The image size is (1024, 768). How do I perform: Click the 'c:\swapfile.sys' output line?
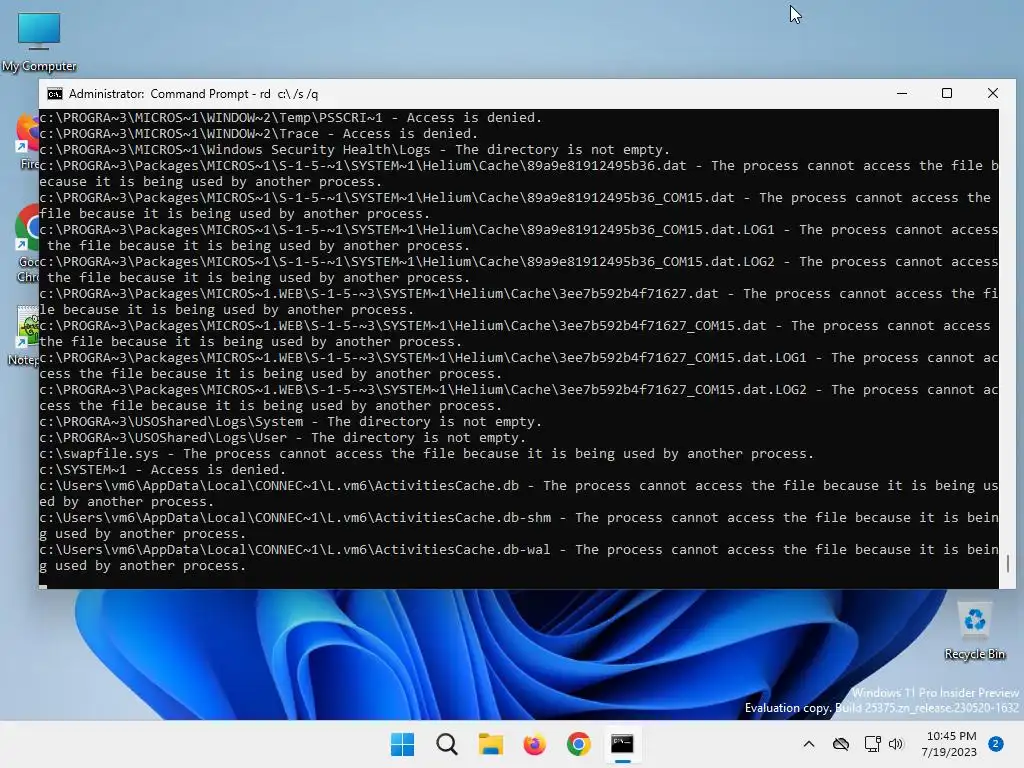pyautogui.click(x=426, y=454)
